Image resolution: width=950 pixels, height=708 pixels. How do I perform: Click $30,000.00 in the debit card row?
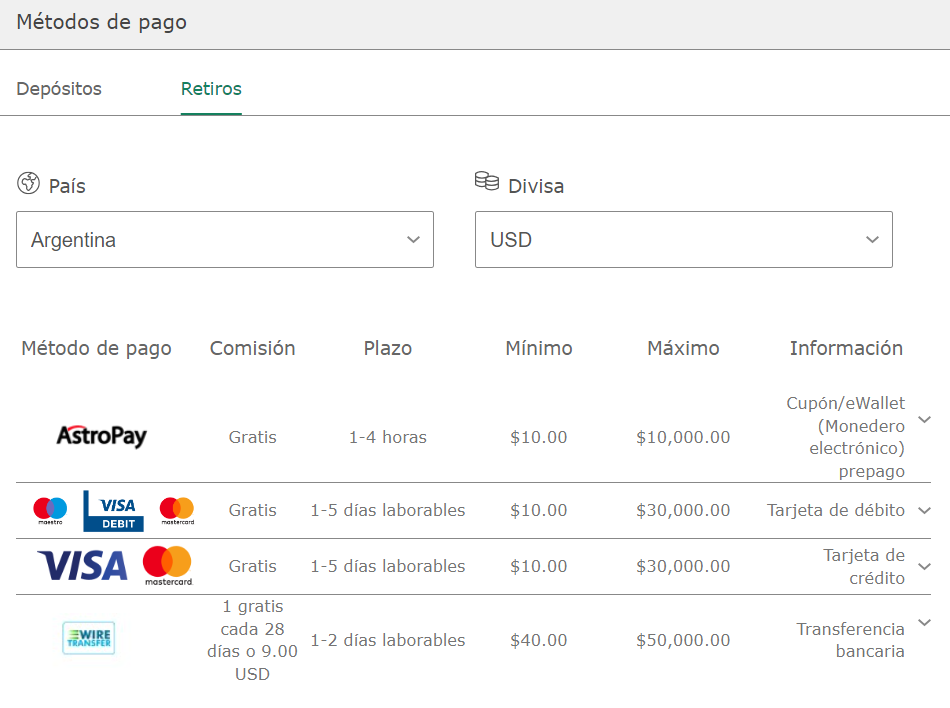click(x=683, y=510)
